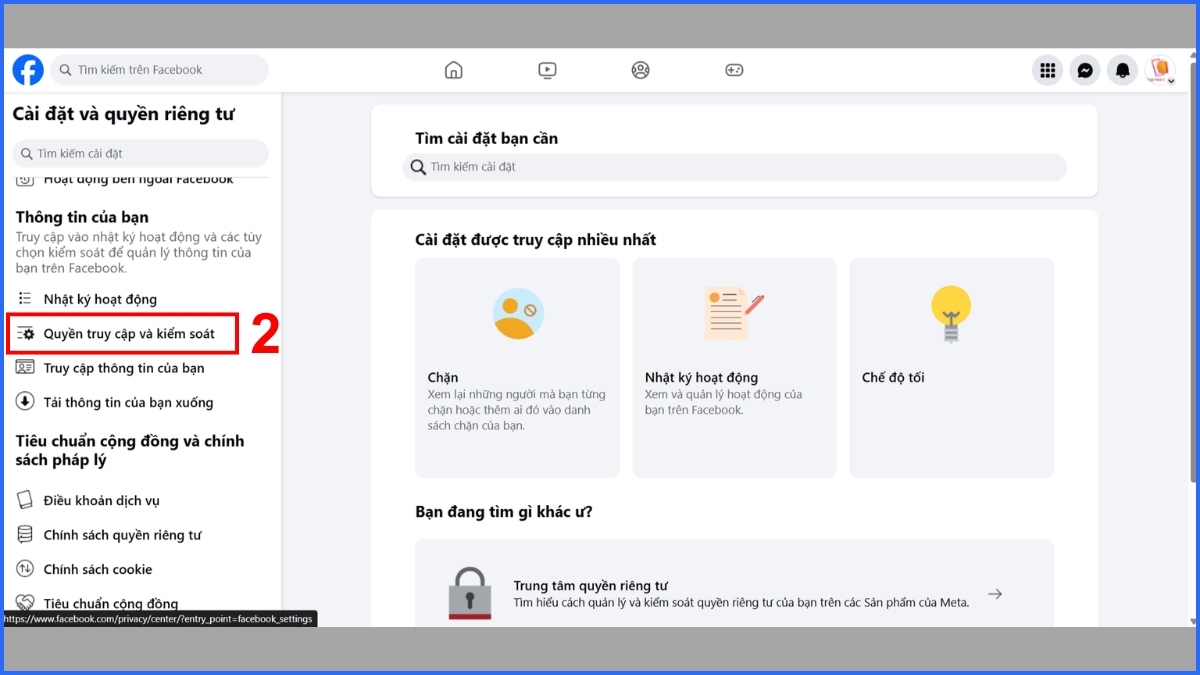
Task: Click the padlock icon for Trung tâm quyền riêng tư
Action: click(x=470, y=594)
